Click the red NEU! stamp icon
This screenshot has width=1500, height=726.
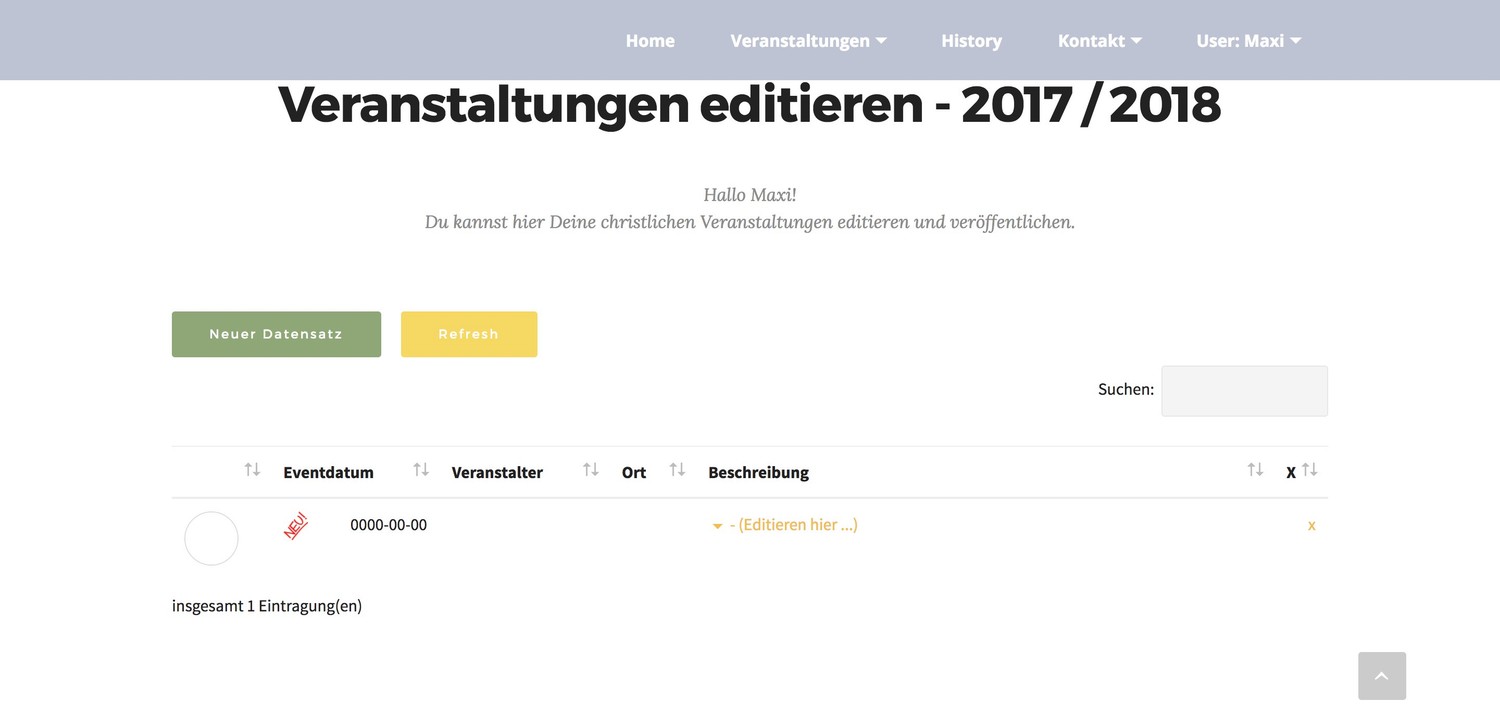pos(296,526)
